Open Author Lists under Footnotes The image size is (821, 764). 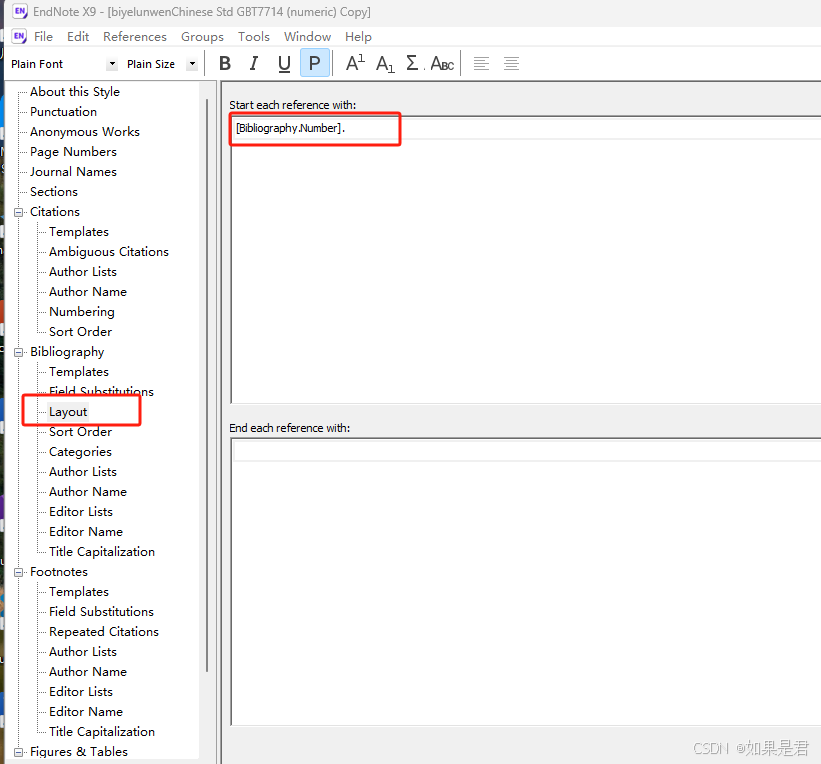click(83, 651)
